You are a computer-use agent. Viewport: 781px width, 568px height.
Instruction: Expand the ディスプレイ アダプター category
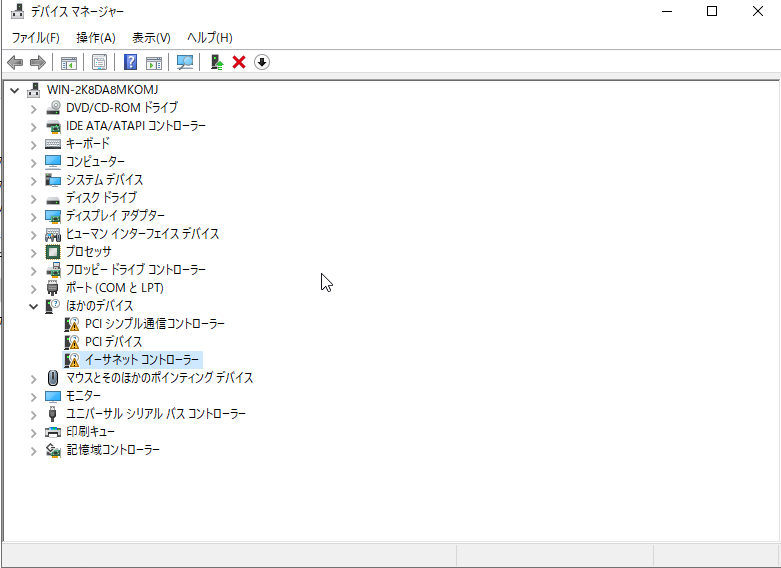click(33, 217)
